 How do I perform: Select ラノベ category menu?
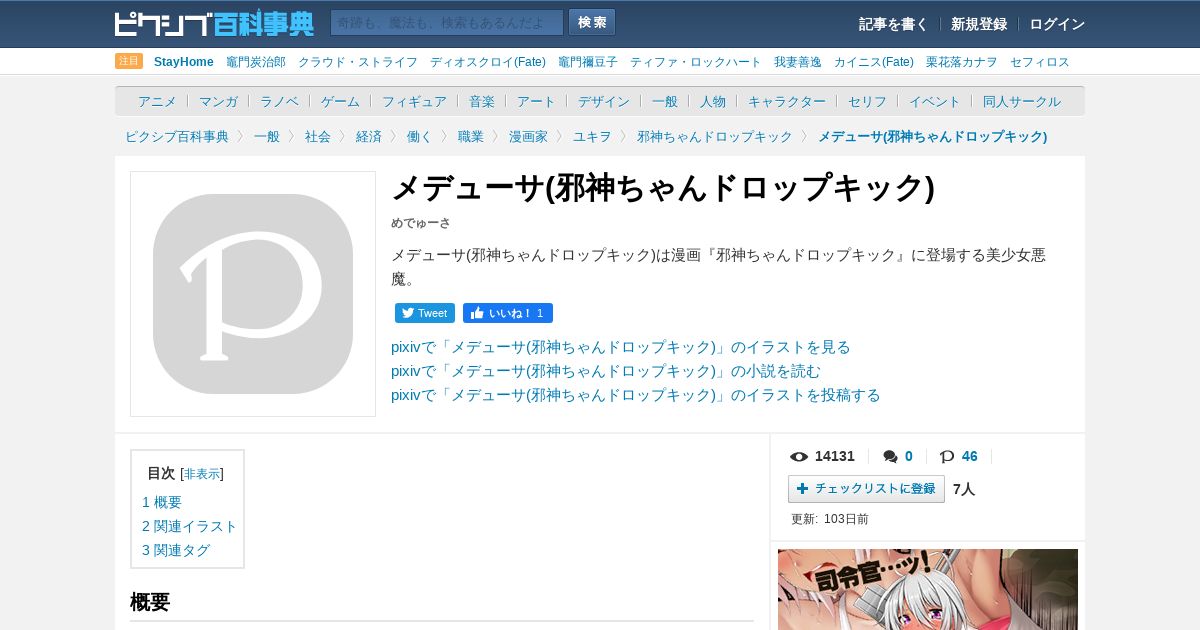pos(279,101)
